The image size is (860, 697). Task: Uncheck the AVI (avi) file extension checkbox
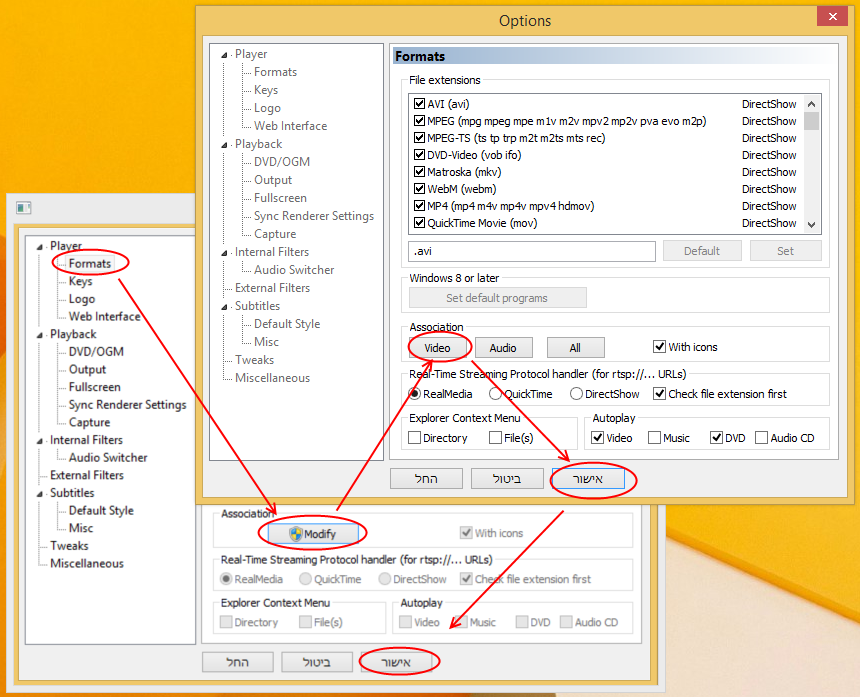(x=420, y=104)
